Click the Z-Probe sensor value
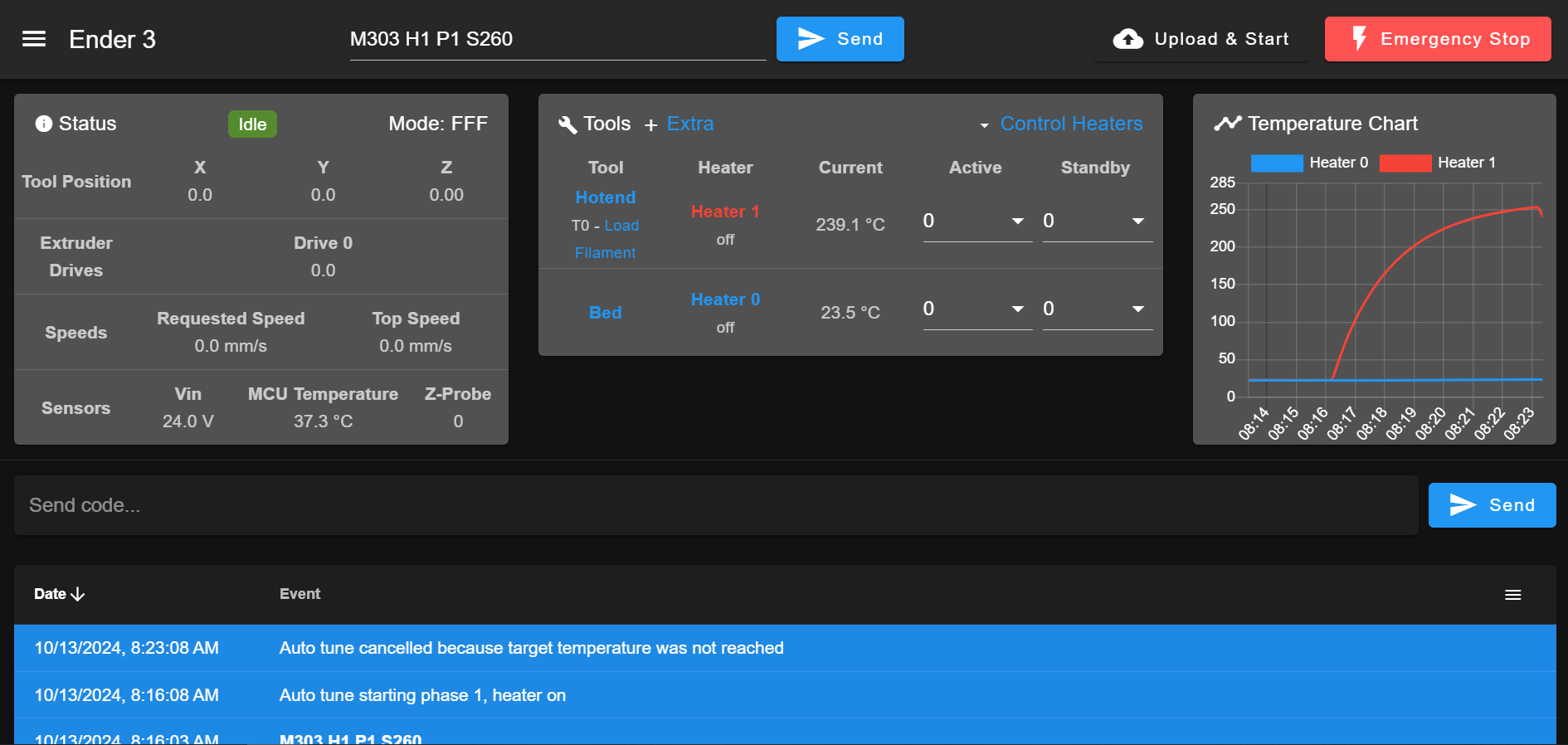 pos(458,421)
